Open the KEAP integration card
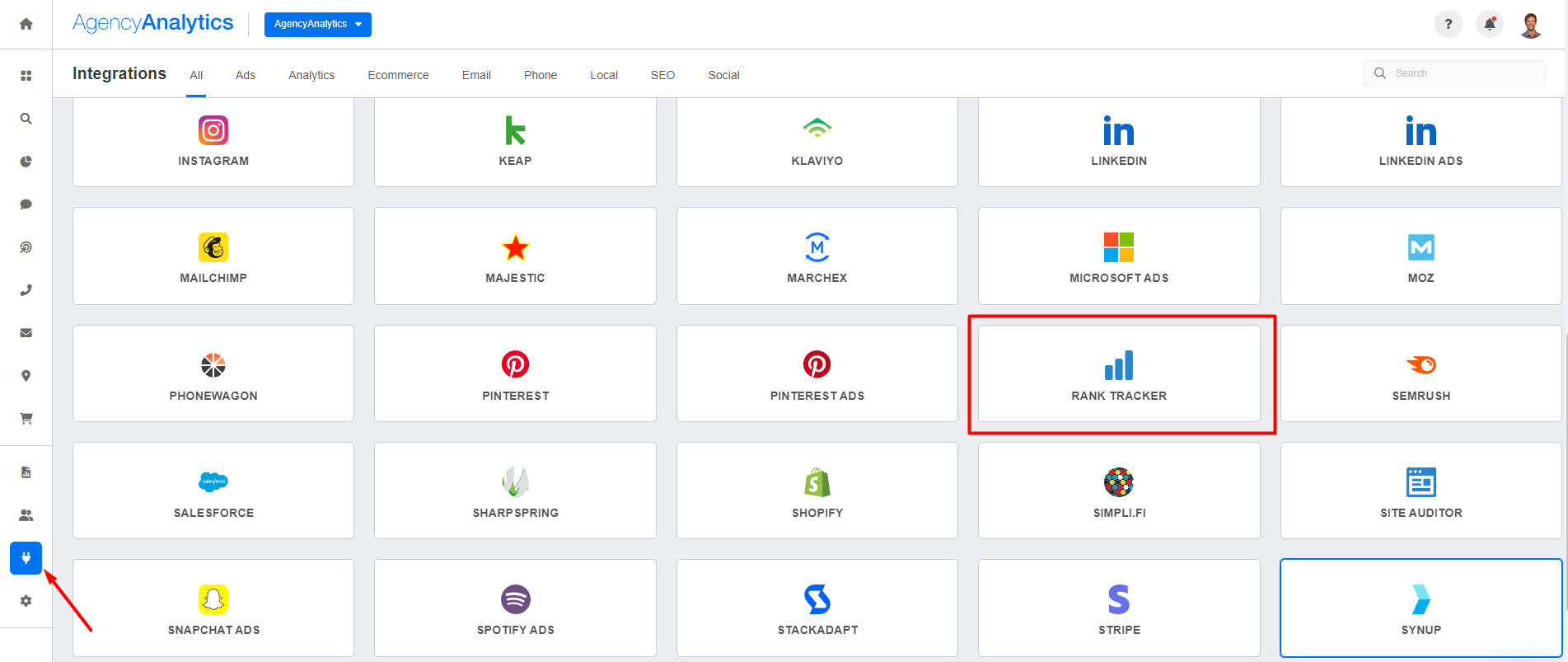The width and height of the screenshot is (1568, 662). click(x=515, y=142)
